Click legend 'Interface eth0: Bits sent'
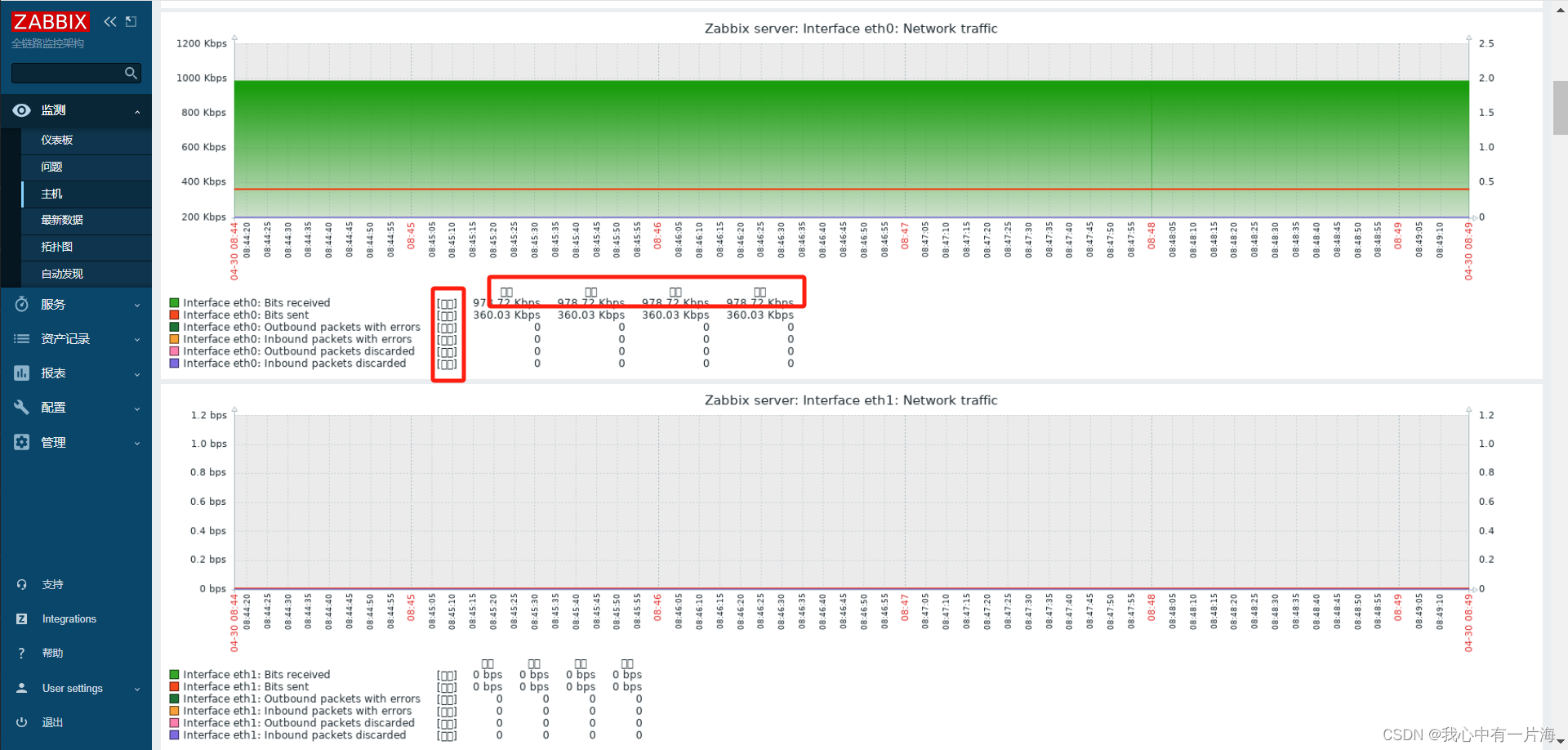The width and height of the screenshot is (1568, 750). click(246, 315)
